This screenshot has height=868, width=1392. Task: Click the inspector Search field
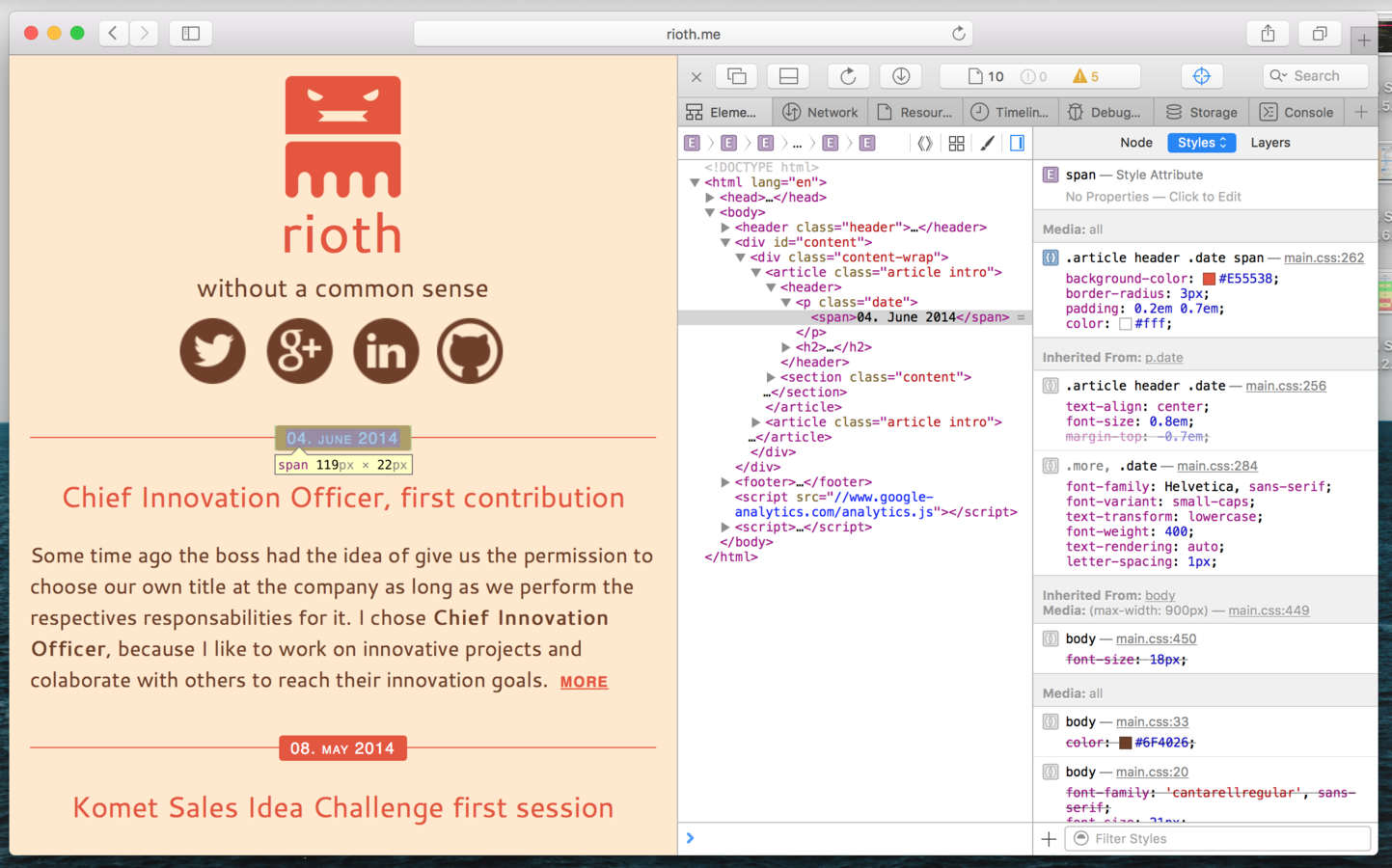pos(1315,75)
